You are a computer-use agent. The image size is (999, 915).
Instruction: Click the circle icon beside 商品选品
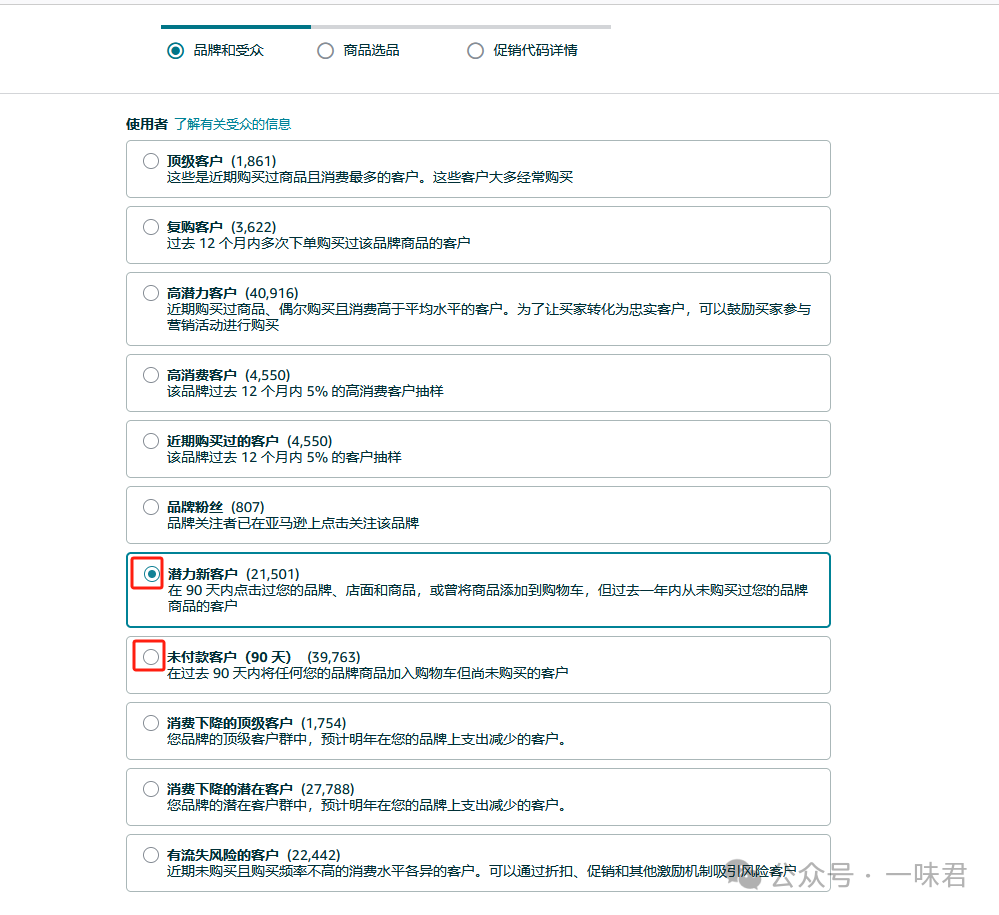(325, 50)
